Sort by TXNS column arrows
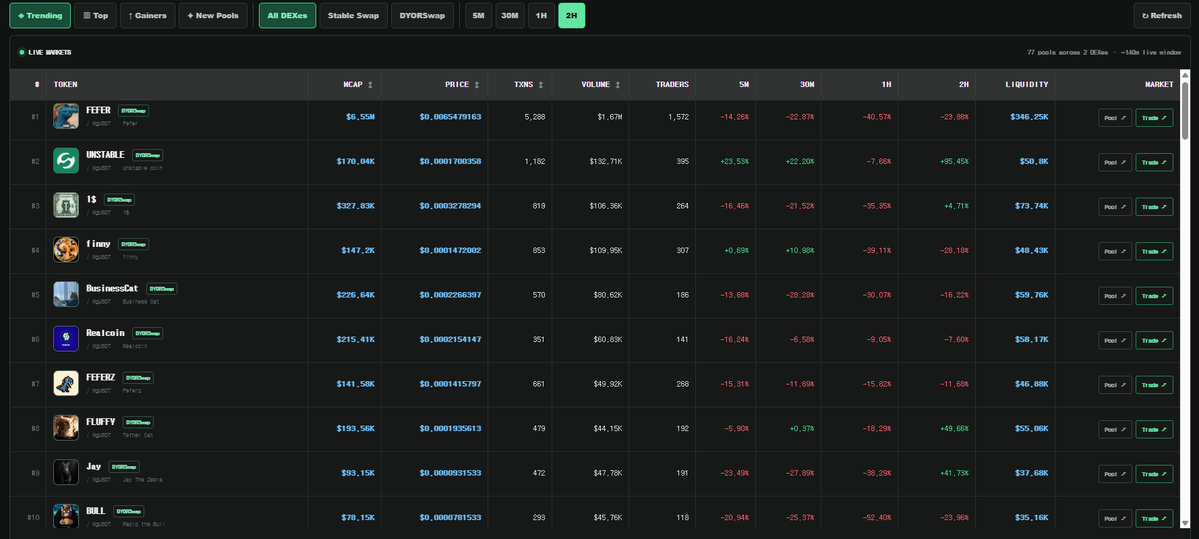The width and height of the screenshot is (1199, 539). (541, 85)
